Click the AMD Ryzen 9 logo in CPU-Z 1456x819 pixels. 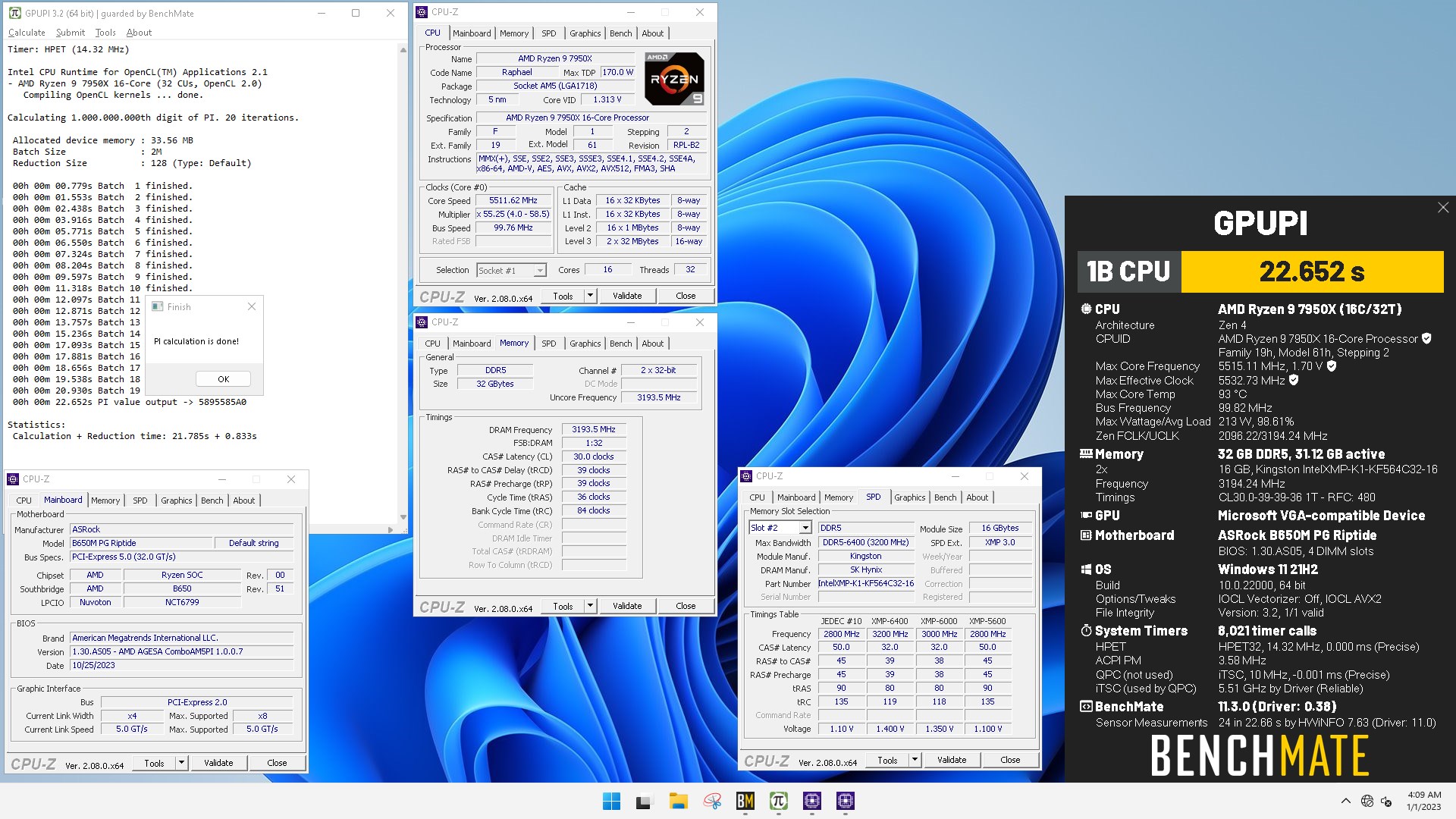(674, 78)
